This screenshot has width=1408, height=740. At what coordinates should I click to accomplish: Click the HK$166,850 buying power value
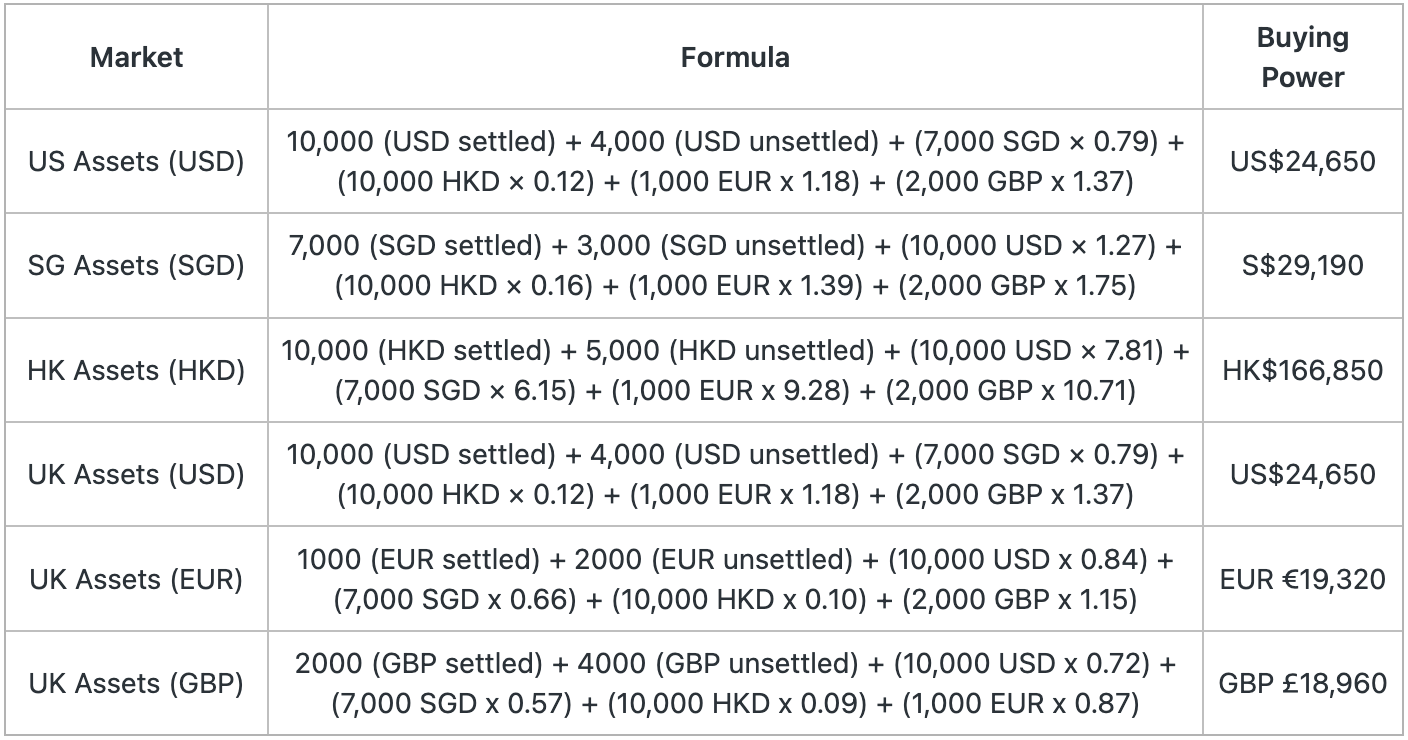click(1302, 370)
